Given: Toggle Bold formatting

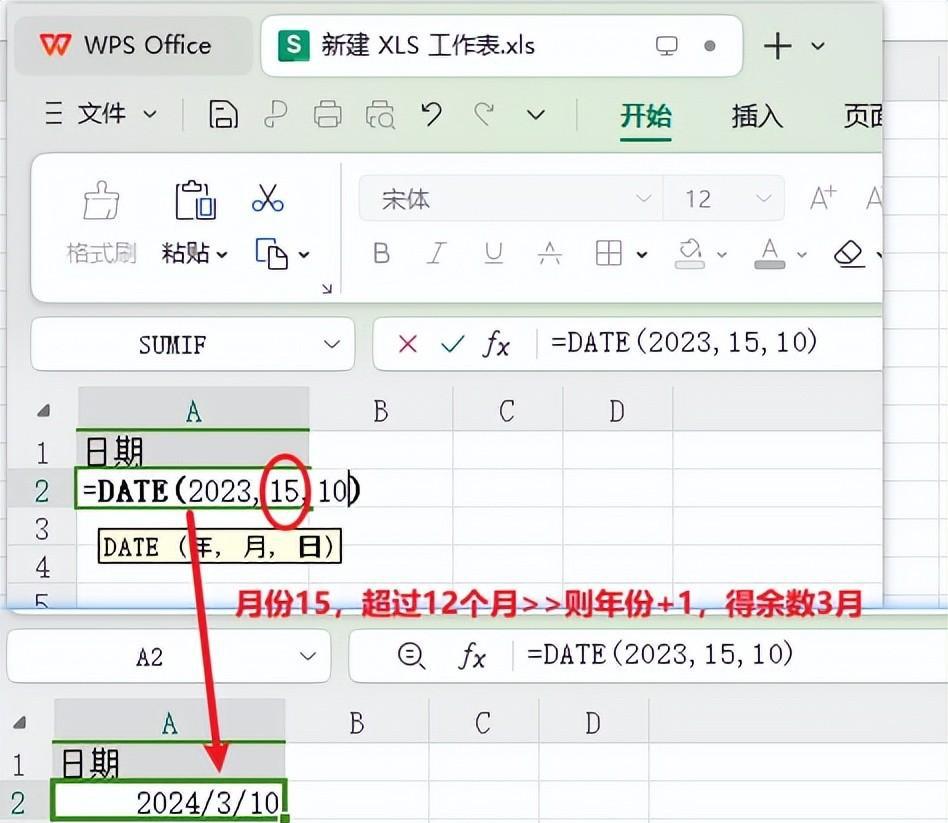Looking at the screenshot, I should coord(381,253).
